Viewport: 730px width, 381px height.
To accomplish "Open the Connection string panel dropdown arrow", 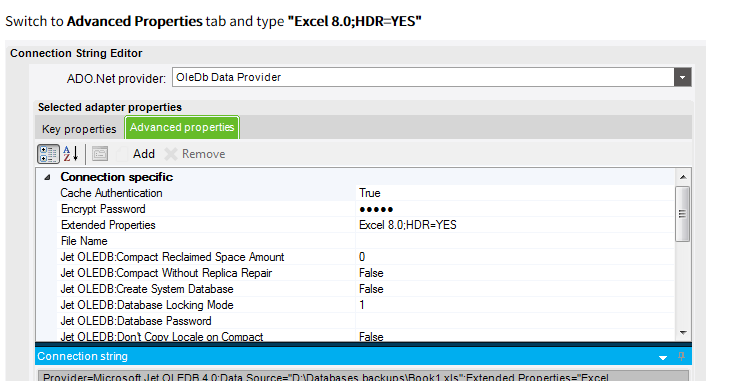I will coord(663,358).
